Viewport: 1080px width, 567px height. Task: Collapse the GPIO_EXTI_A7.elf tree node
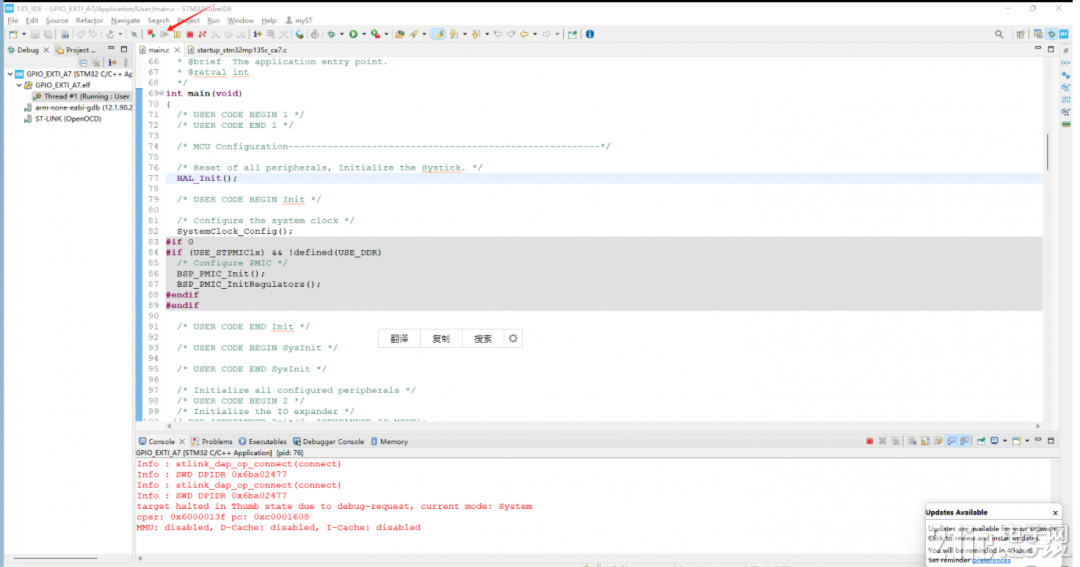click(x=19, y=85)
